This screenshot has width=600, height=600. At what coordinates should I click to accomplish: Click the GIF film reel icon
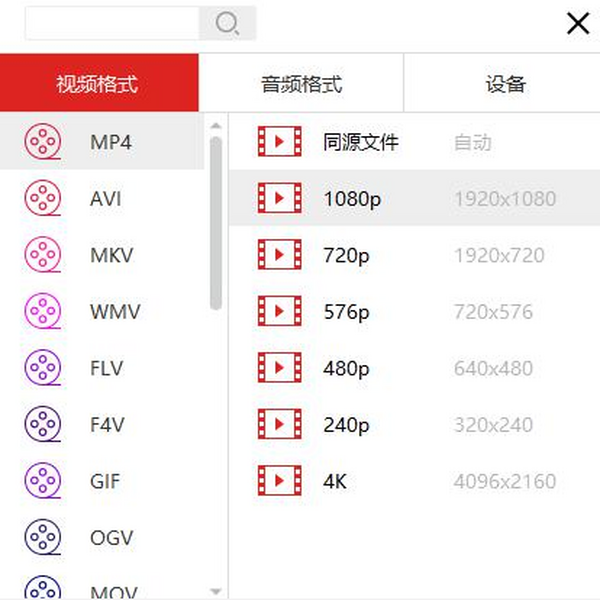(43, 480)
